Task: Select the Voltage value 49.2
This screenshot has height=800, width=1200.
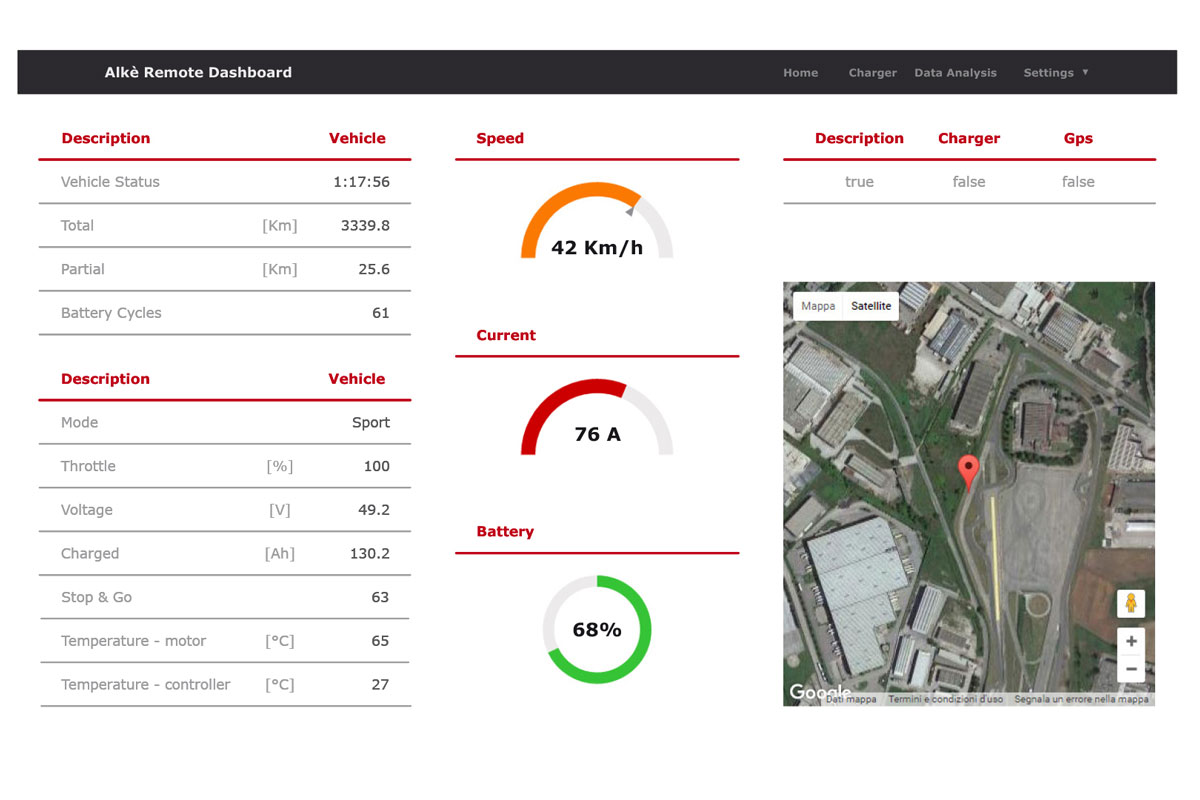Action: pos(374,510)
